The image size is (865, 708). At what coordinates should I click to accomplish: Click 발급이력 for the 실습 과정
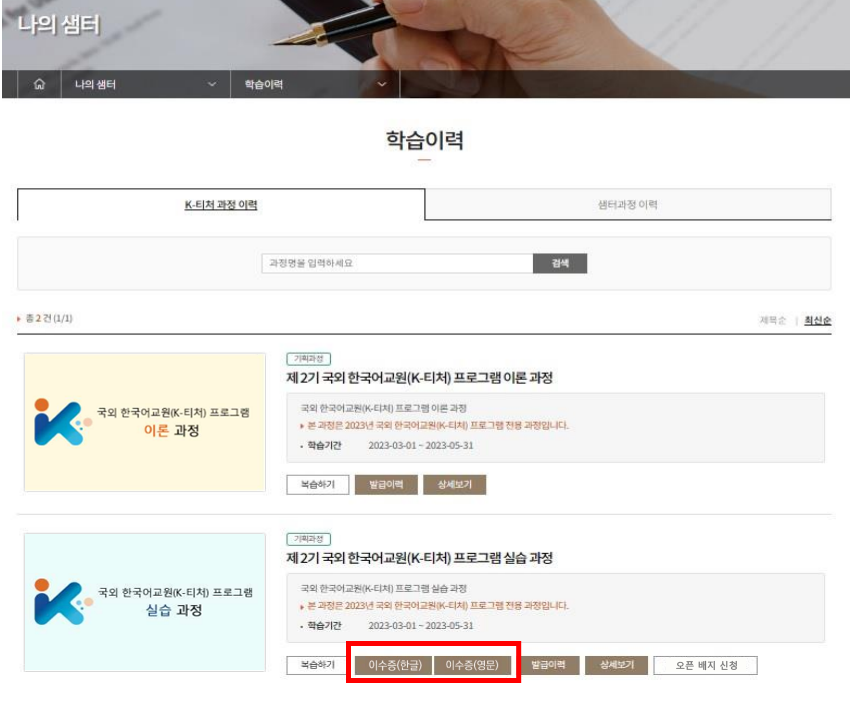tap(548, 665)
